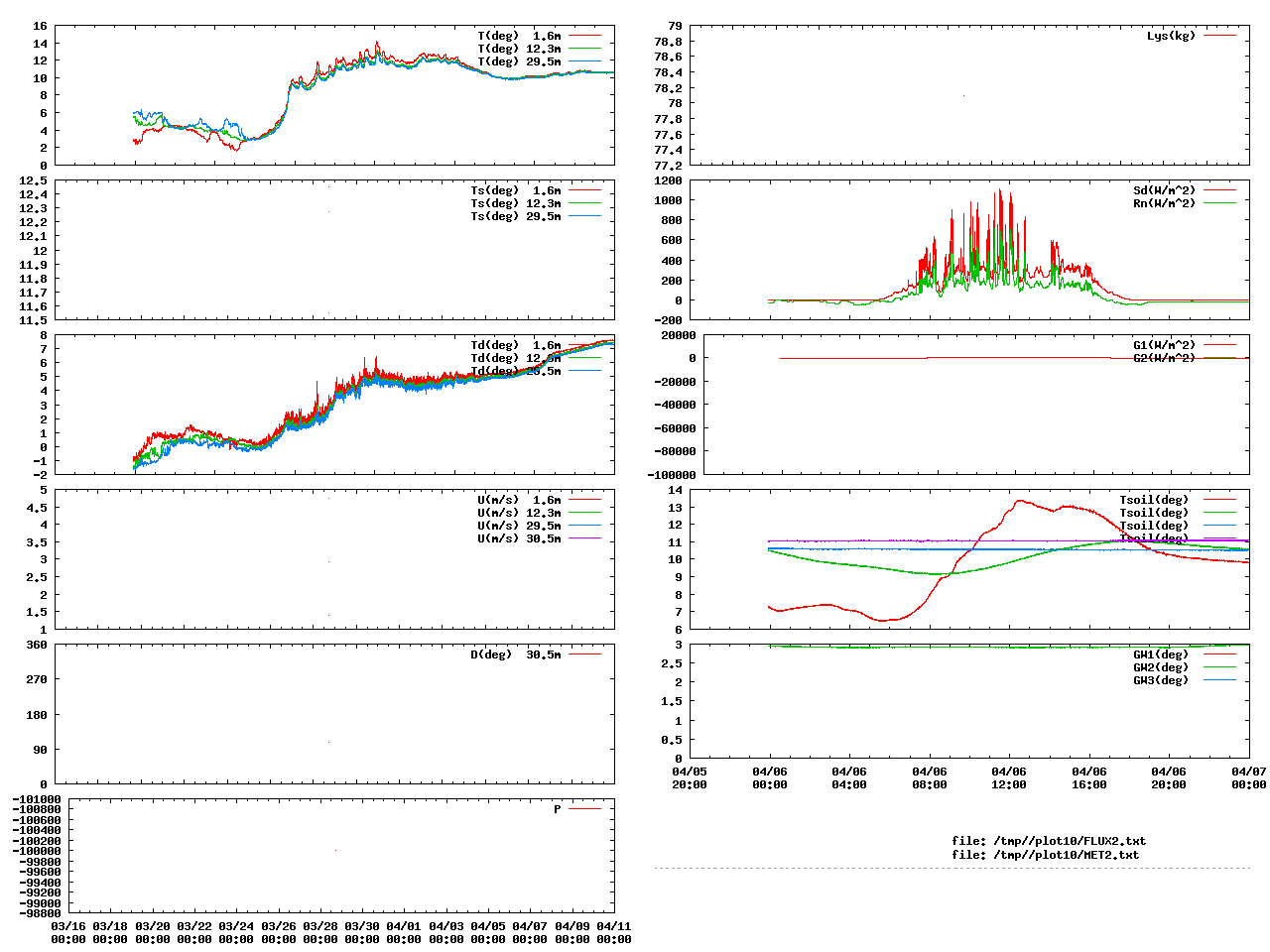
Task: Click the U(m/s) 30.5m legend label
Action: click(519, 538)
